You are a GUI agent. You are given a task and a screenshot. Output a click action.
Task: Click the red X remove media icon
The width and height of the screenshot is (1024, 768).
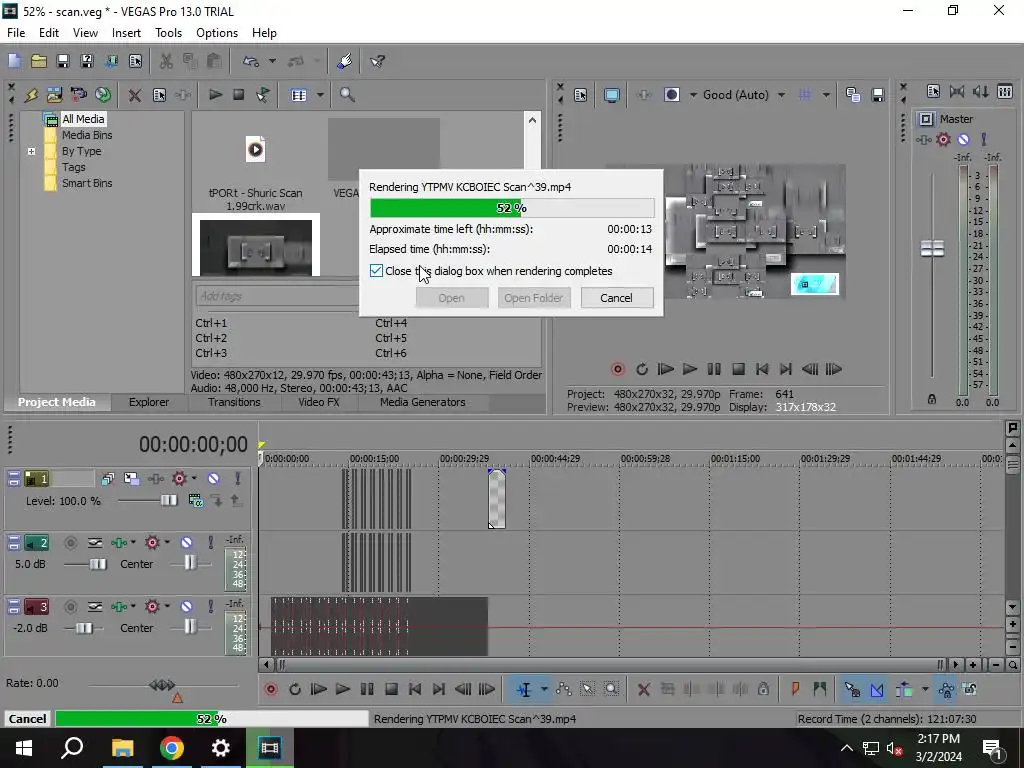[135, 95]
